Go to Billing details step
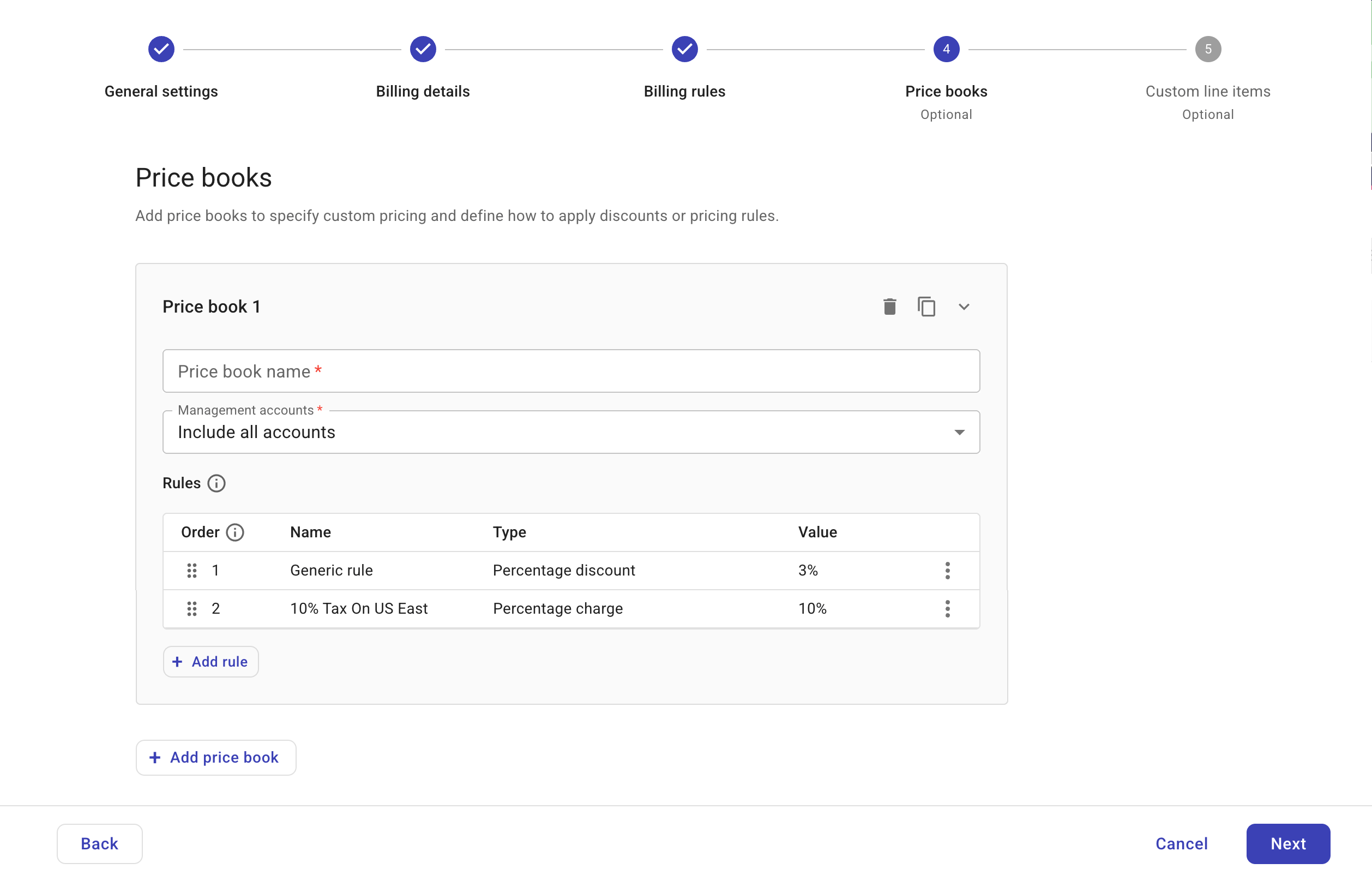 coord(423,50)
